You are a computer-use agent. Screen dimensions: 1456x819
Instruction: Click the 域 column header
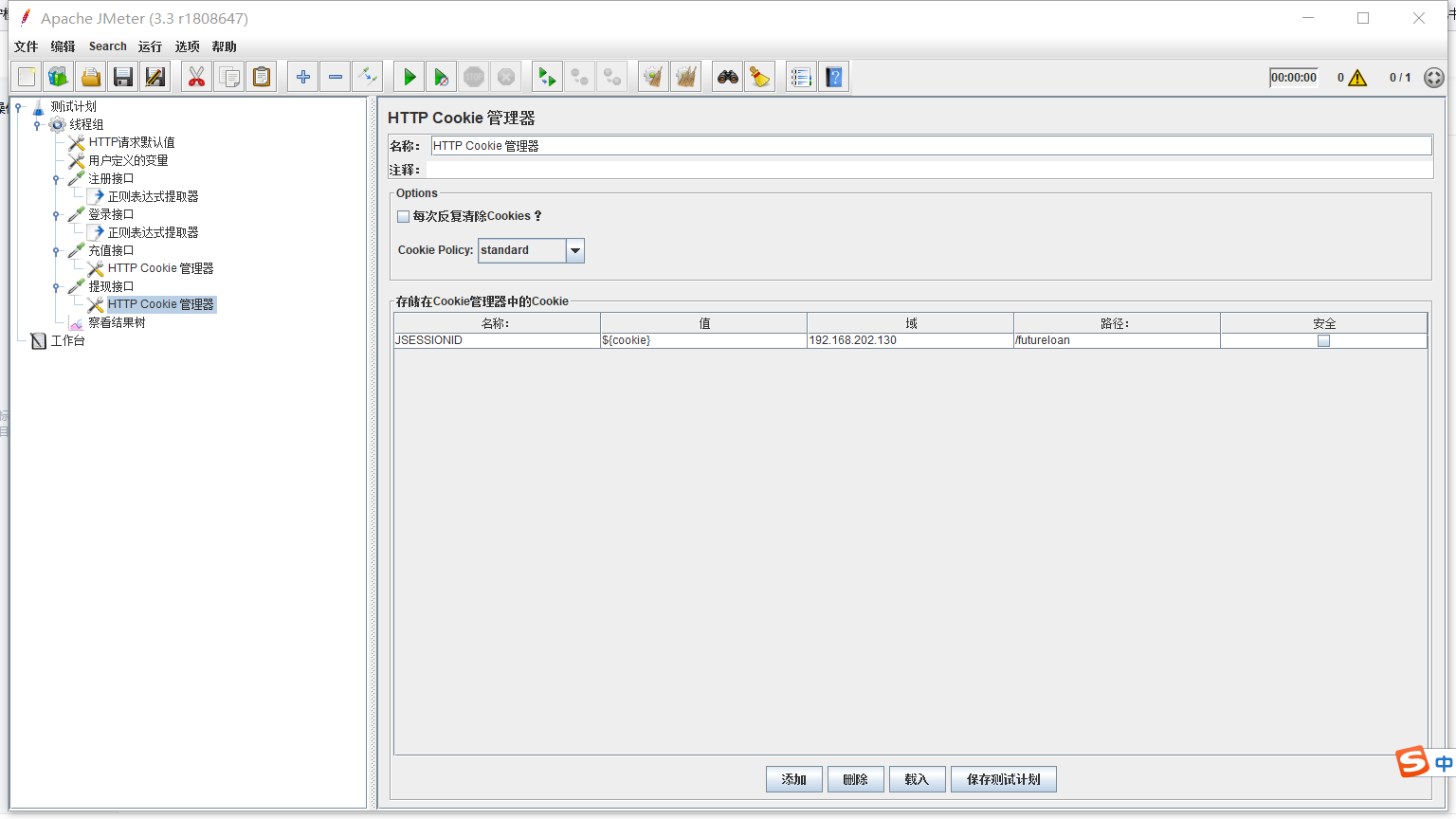point(910,323)
